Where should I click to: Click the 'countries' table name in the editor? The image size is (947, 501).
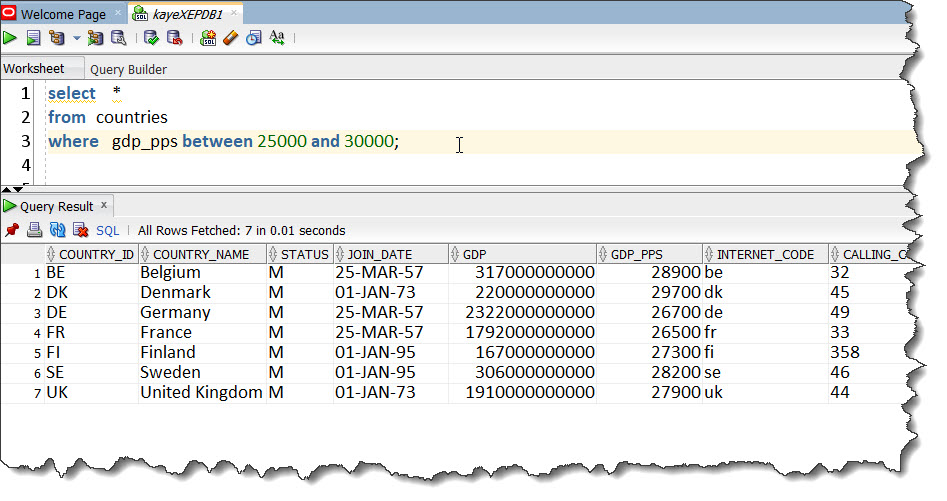tap(132, 117)
